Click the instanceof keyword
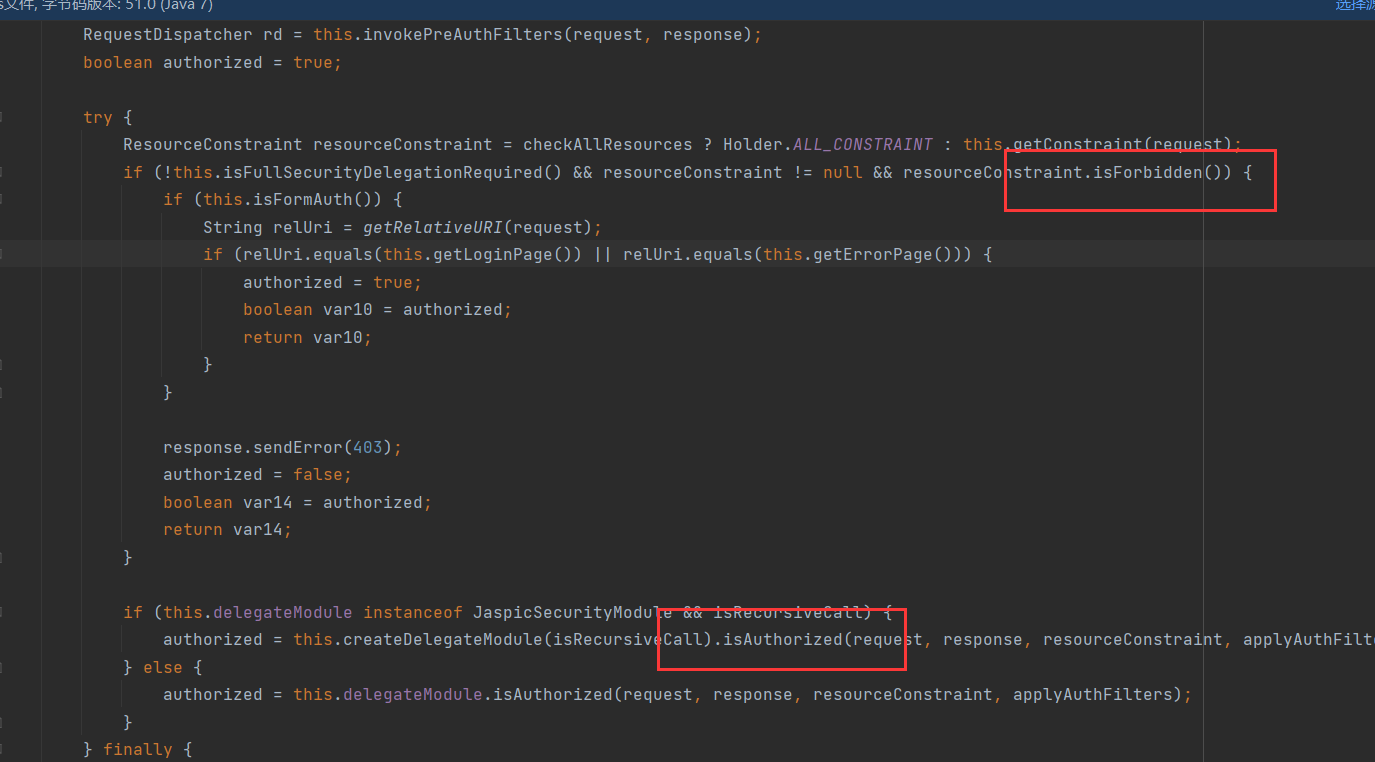The height and width of the screenshot is (762, 1375). coord(412,612)
